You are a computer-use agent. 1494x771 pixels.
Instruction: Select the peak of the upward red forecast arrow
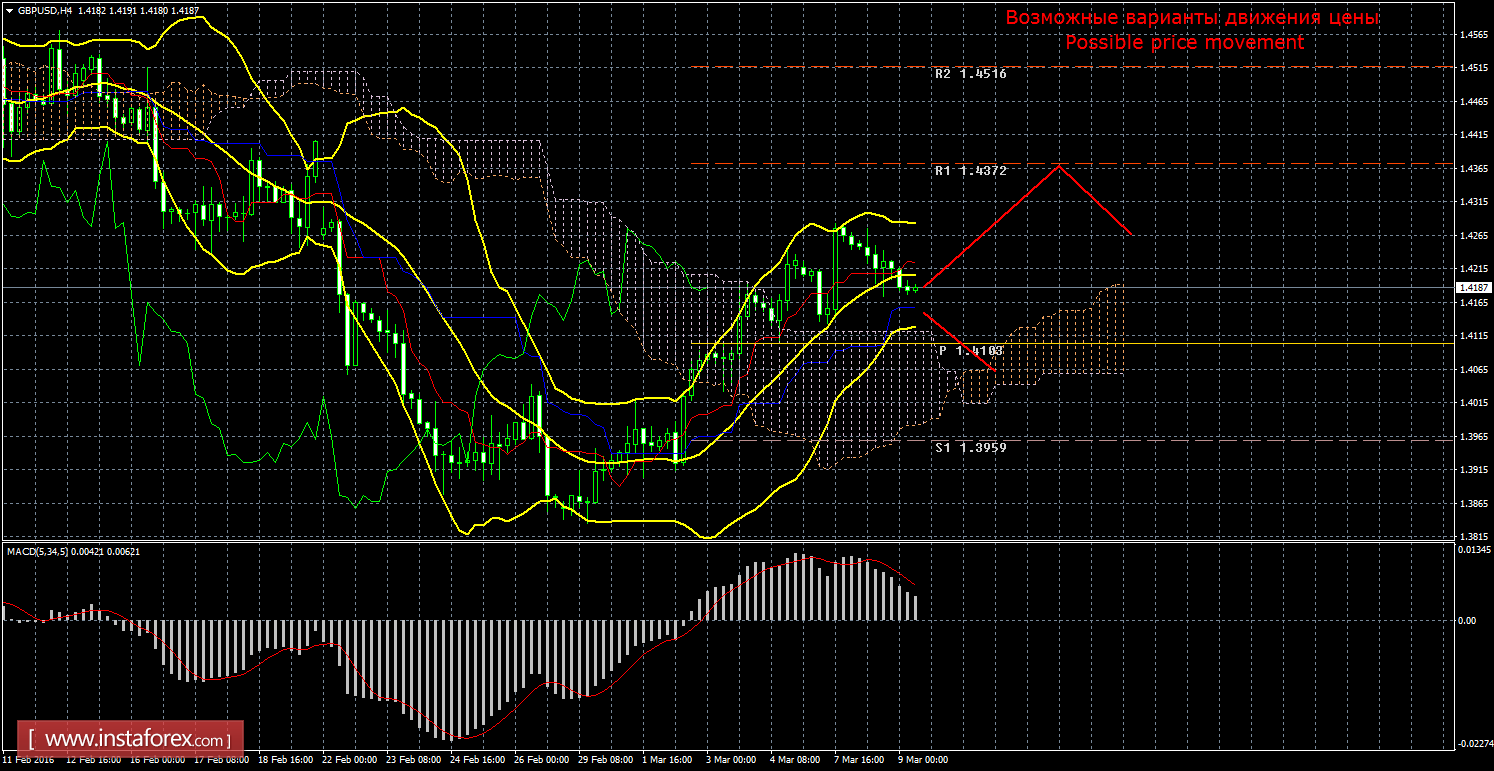1059,166
